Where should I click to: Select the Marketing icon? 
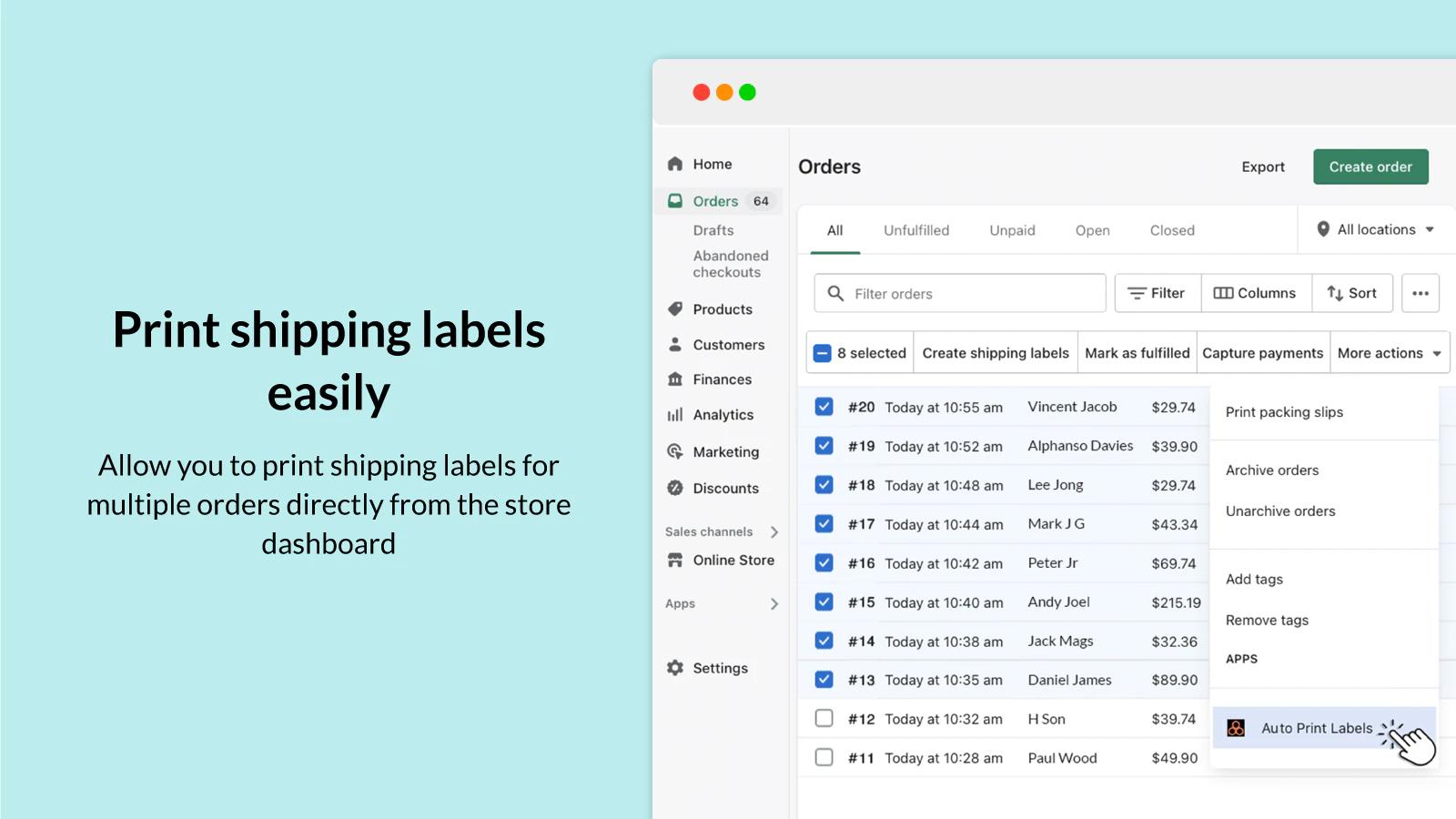[x=675, y=451]
